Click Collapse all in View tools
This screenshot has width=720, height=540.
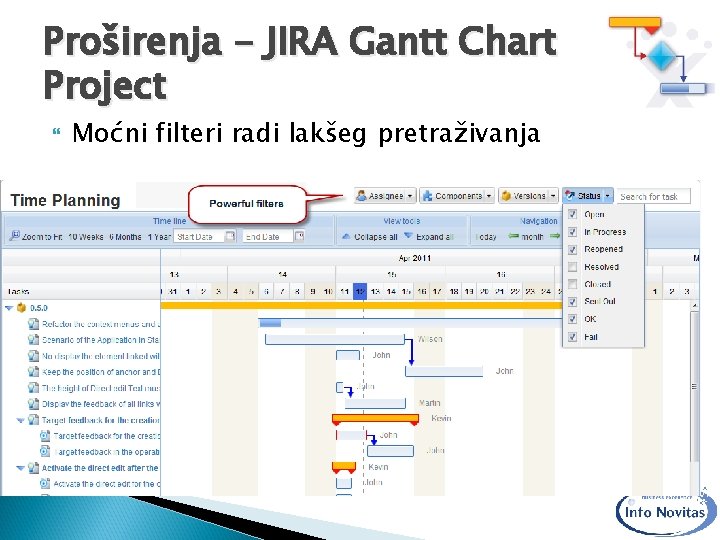370,237
